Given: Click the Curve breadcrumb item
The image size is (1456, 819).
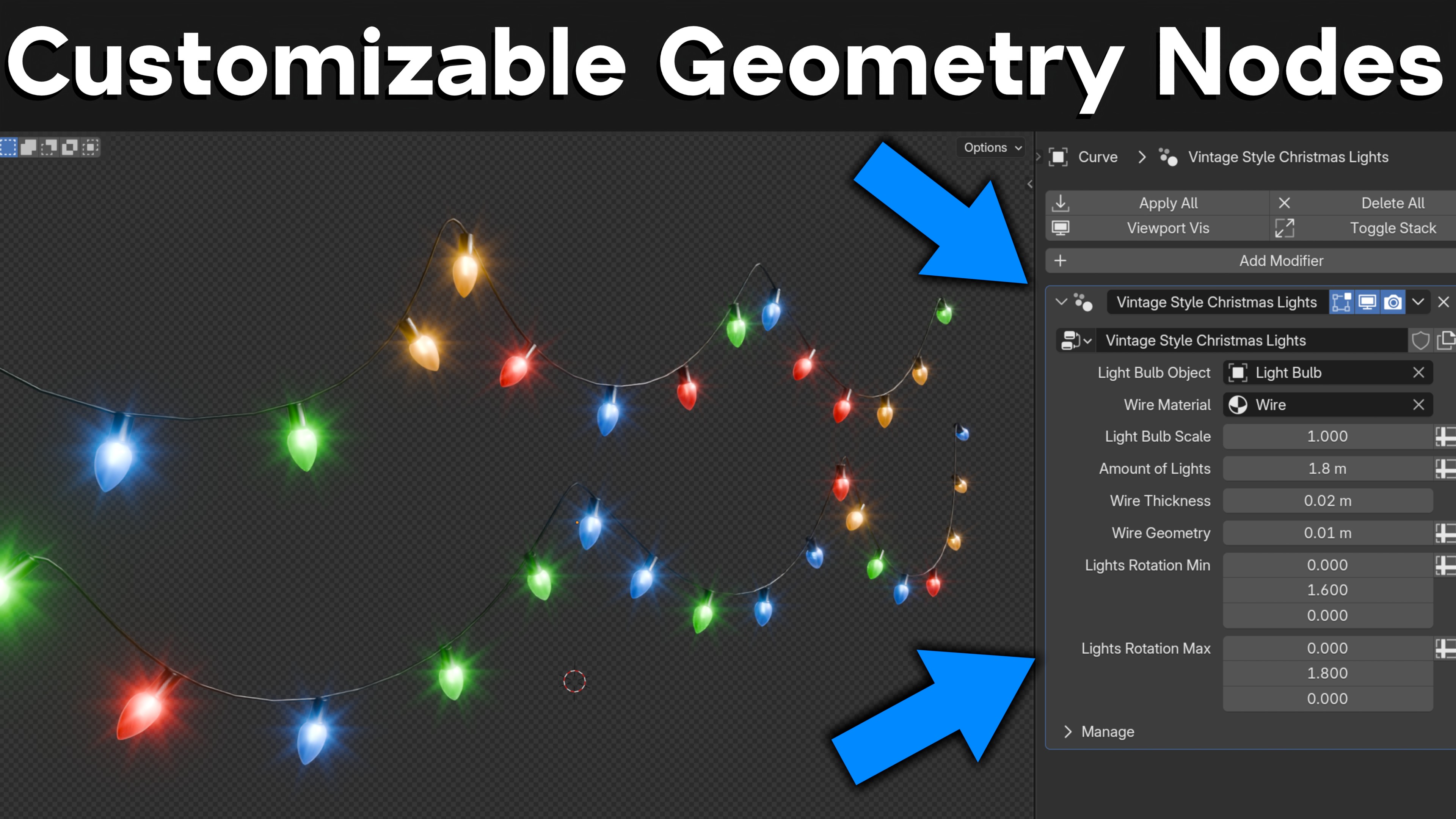Looking at the screenshot, I should pyautogui.click(x=1097, y=157).
